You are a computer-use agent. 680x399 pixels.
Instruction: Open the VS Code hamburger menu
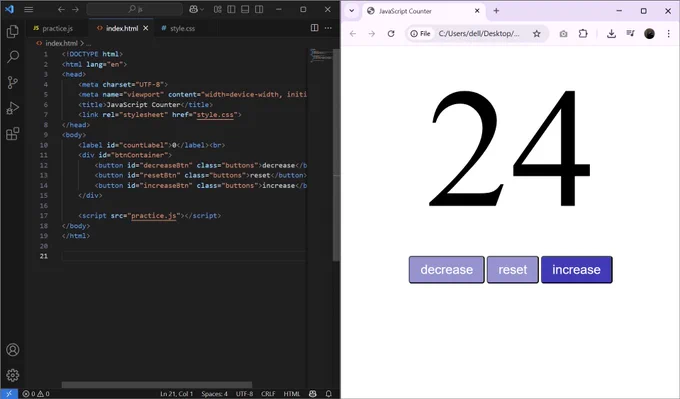pos(29,9)
